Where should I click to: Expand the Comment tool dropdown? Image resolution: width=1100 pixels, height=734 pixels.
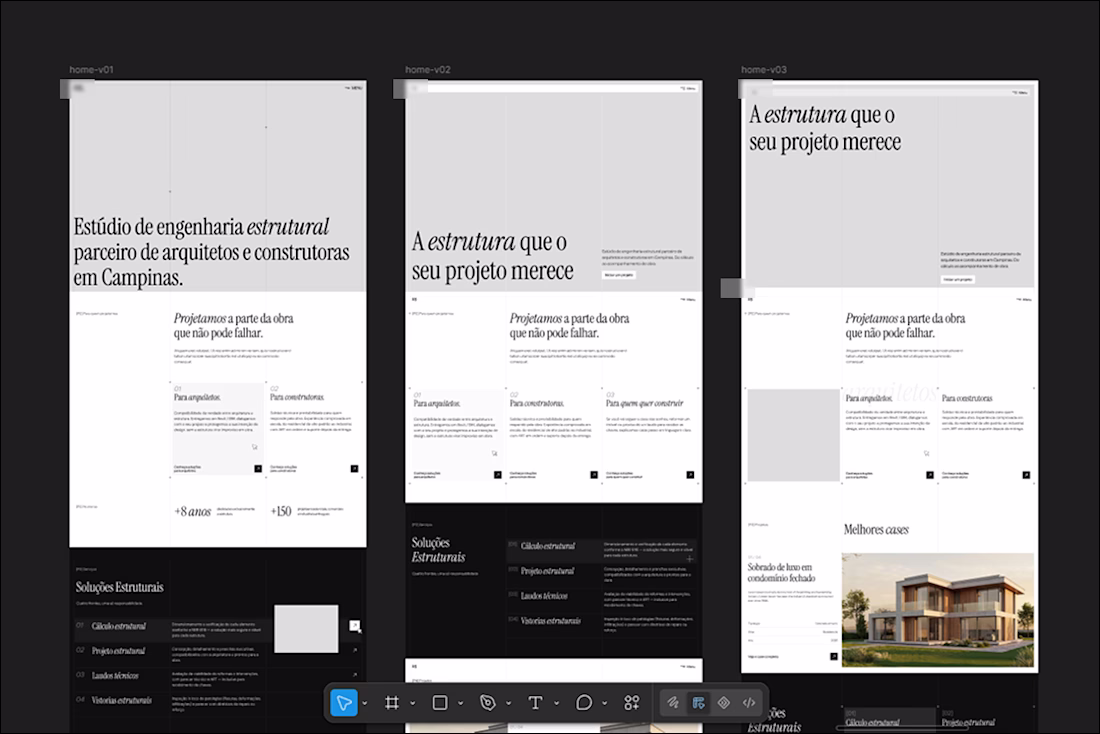(x=604, y=703)
